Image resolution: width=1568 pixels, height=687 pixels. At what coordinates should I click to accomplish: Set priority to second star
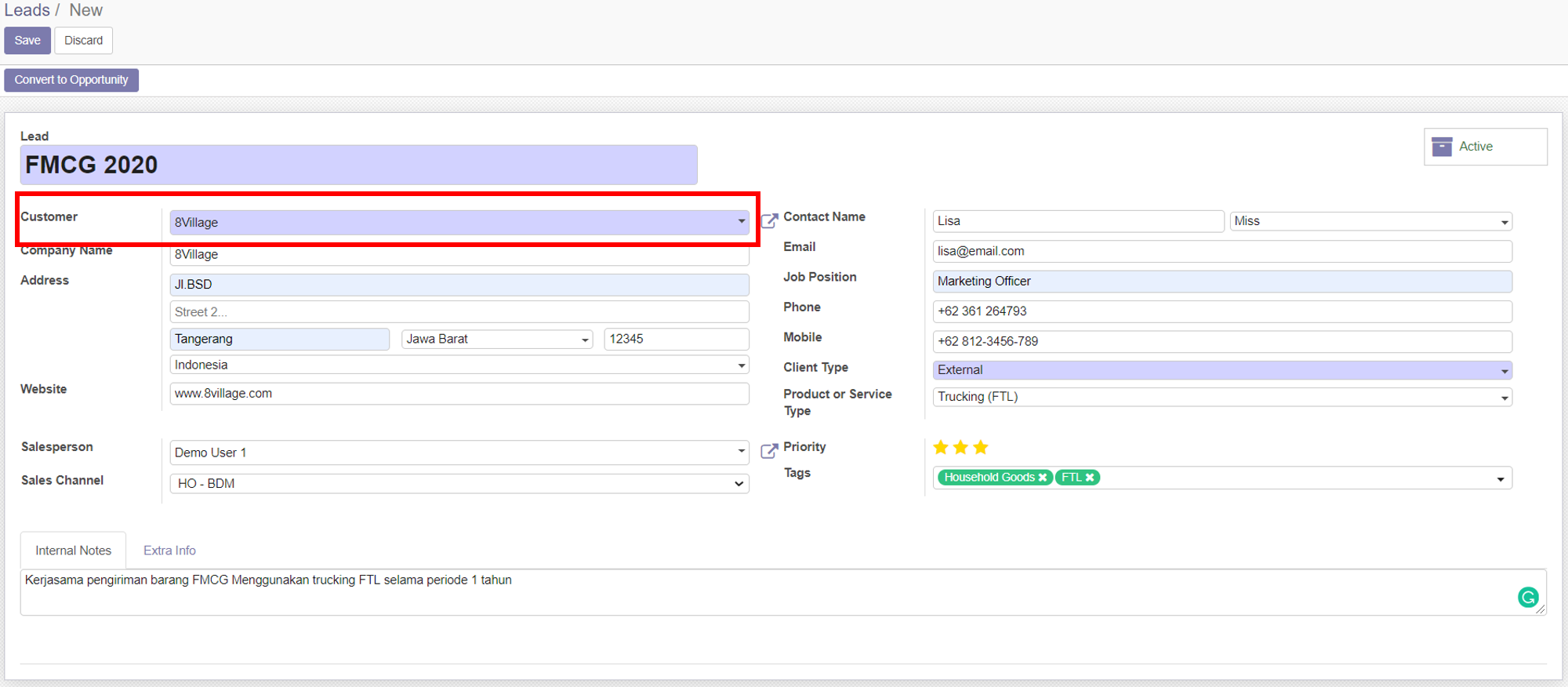coord(961,447)
